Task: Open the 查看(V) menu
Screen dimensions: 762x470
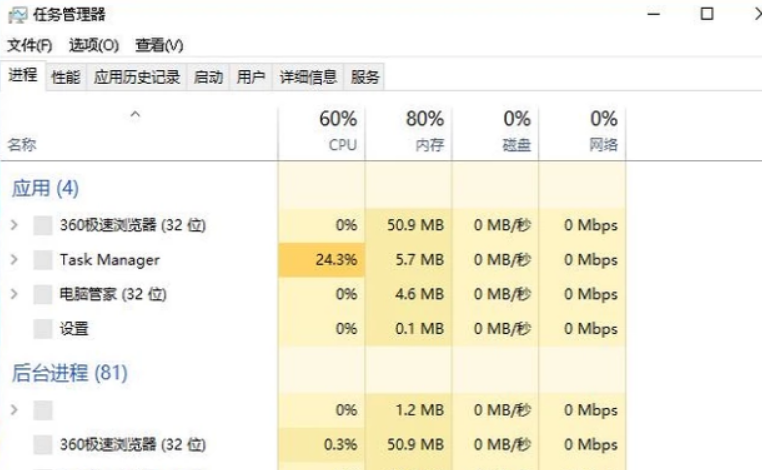Action: (x=159, y=46)
